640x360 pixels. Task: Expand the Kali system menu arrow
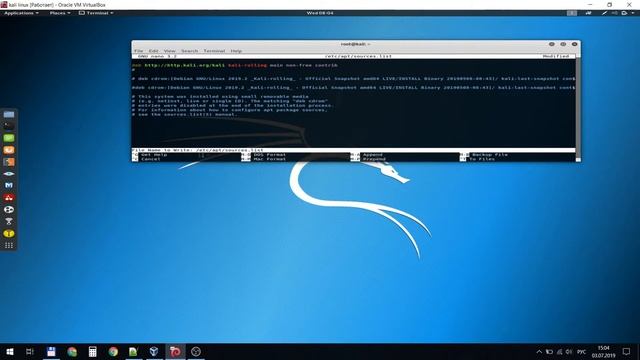tap(633, 13)
